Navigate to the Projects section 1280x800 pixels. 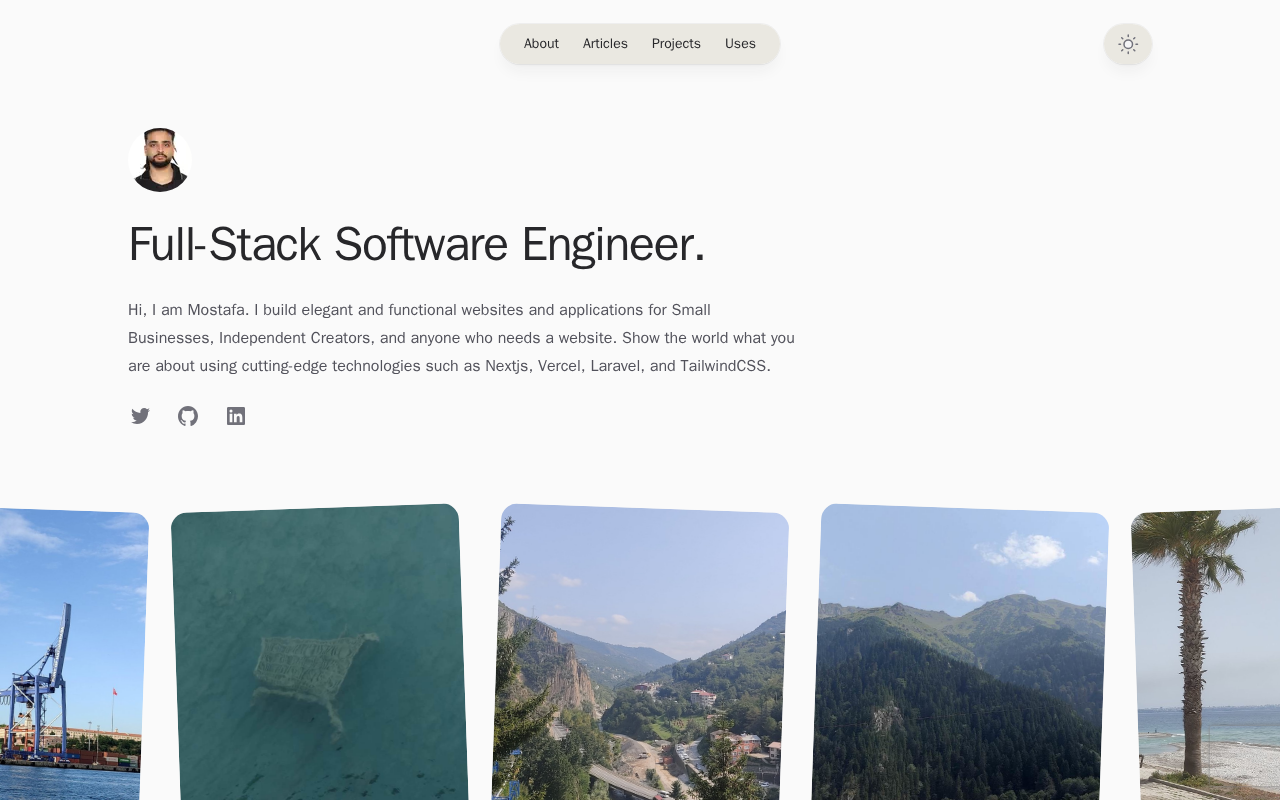(676, 44)
